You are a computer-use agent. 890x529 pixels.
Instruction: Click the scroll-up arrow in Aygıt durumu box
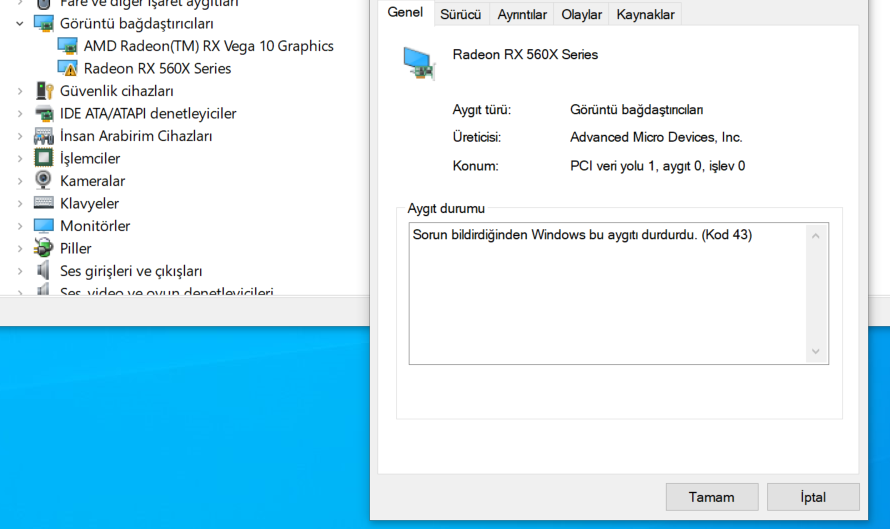[x=816, y=236]
